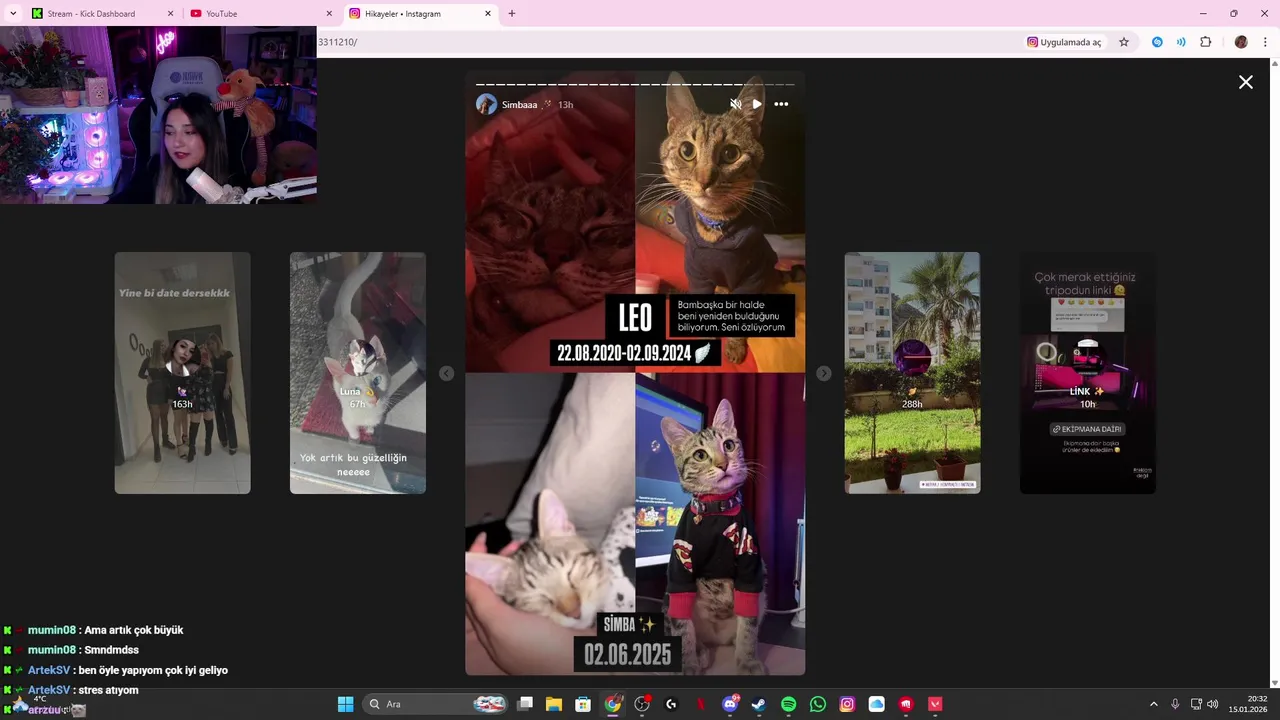
Task: Switch to the YouTube tab
Action: [262, 14]
